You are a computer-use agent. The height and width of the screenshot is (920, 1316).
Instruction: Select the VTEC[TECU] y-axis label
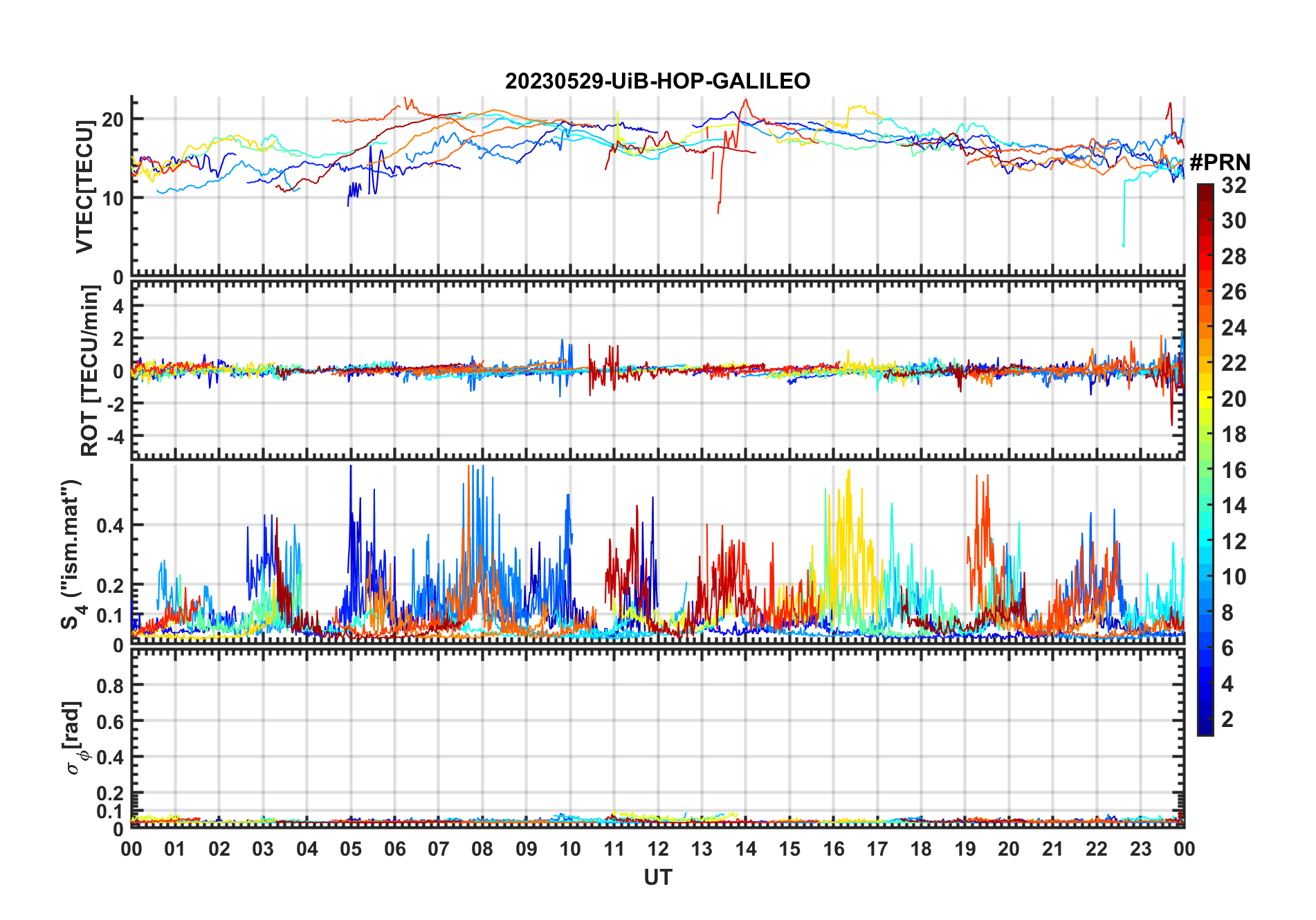tap(85, 187)
